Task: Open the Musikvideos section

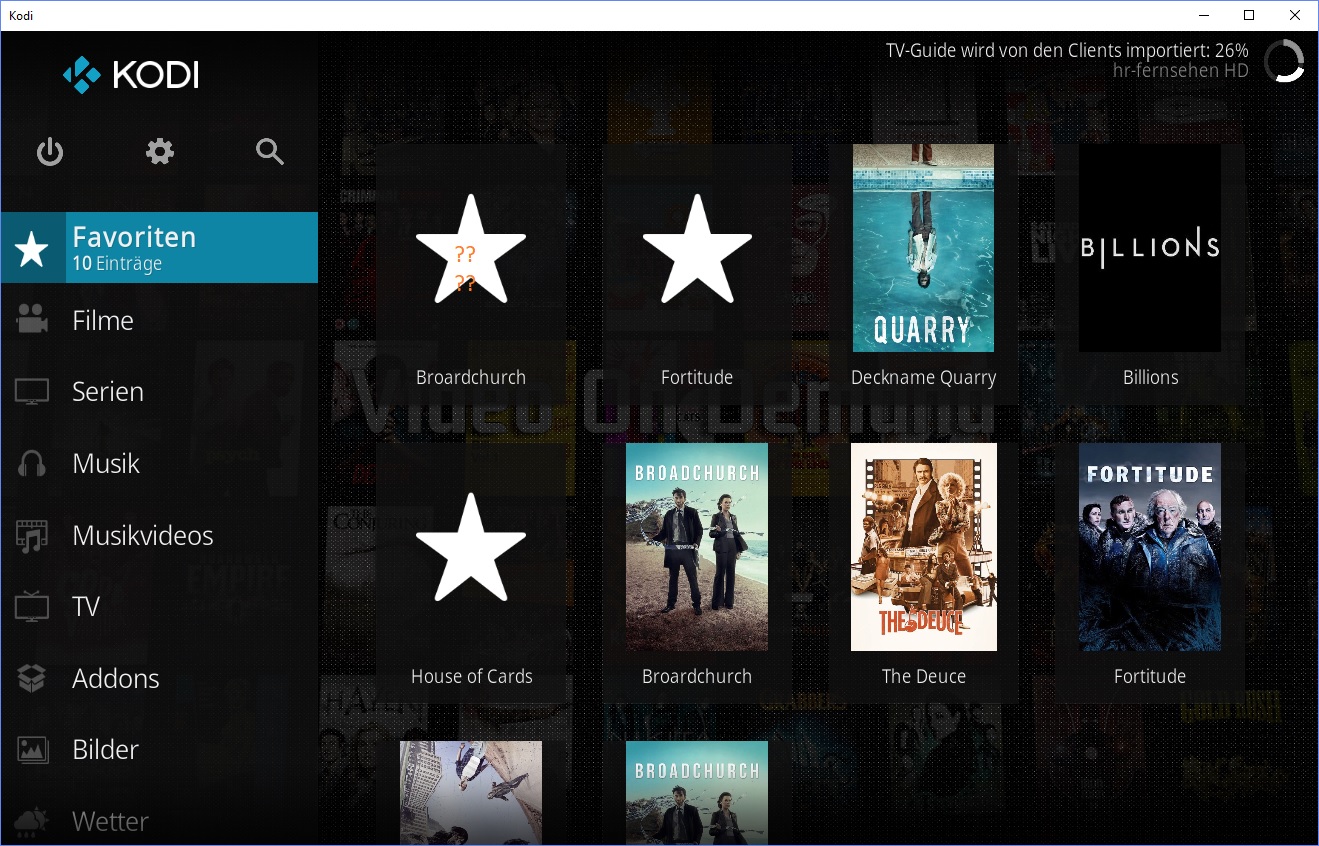Action: (x=159, y=536)
